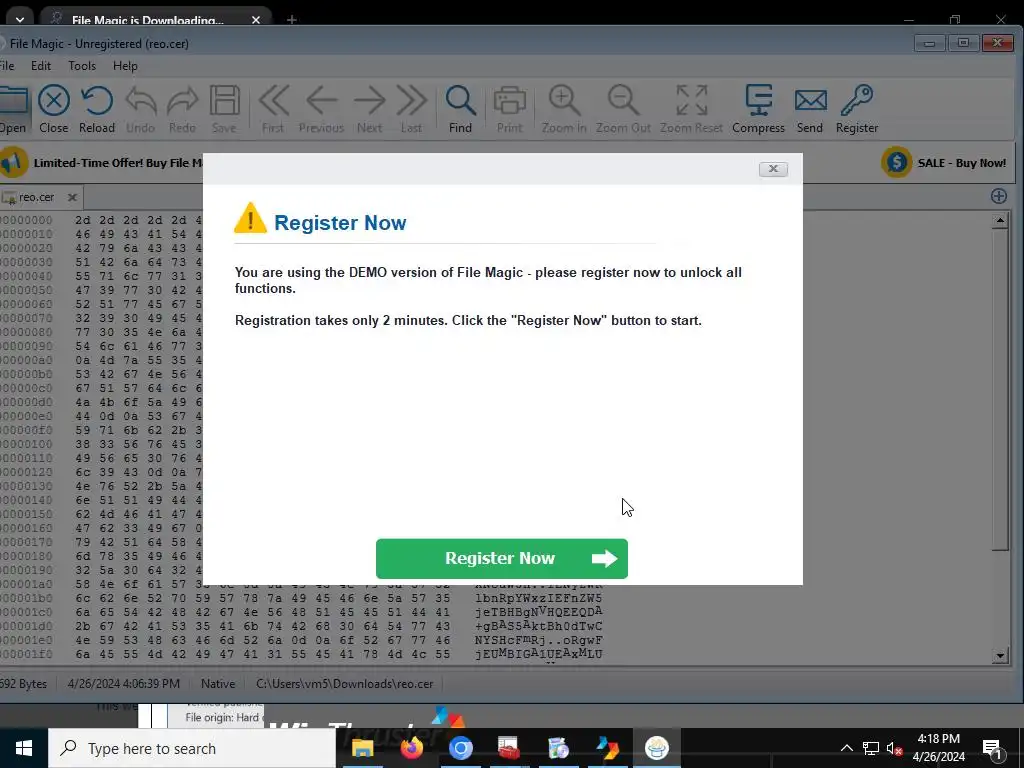Open the Tools menu
This screenshot has height=768, width=1024.
(82, 66)
